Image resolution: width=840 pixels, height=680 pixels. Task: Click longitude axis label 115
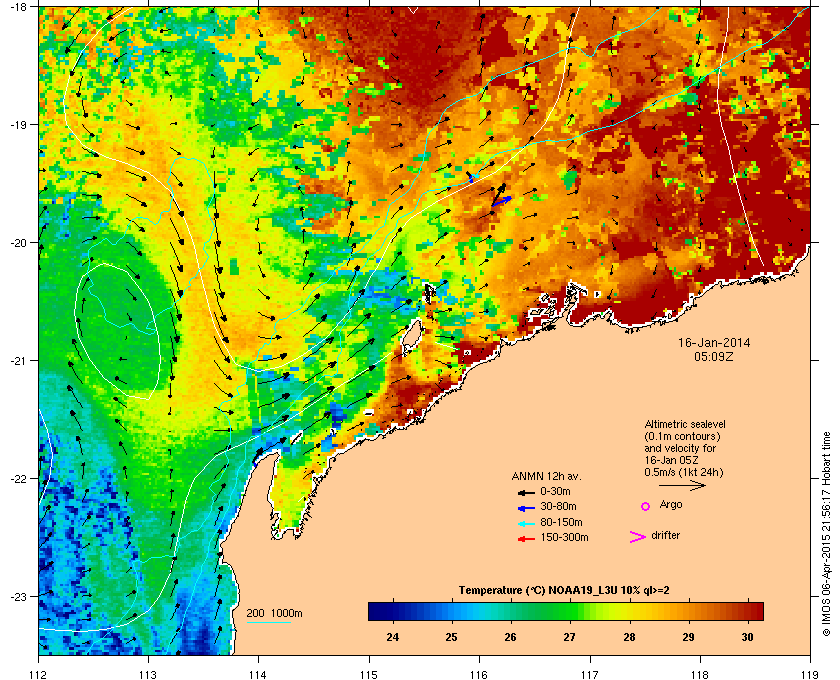tap(369, 674)
